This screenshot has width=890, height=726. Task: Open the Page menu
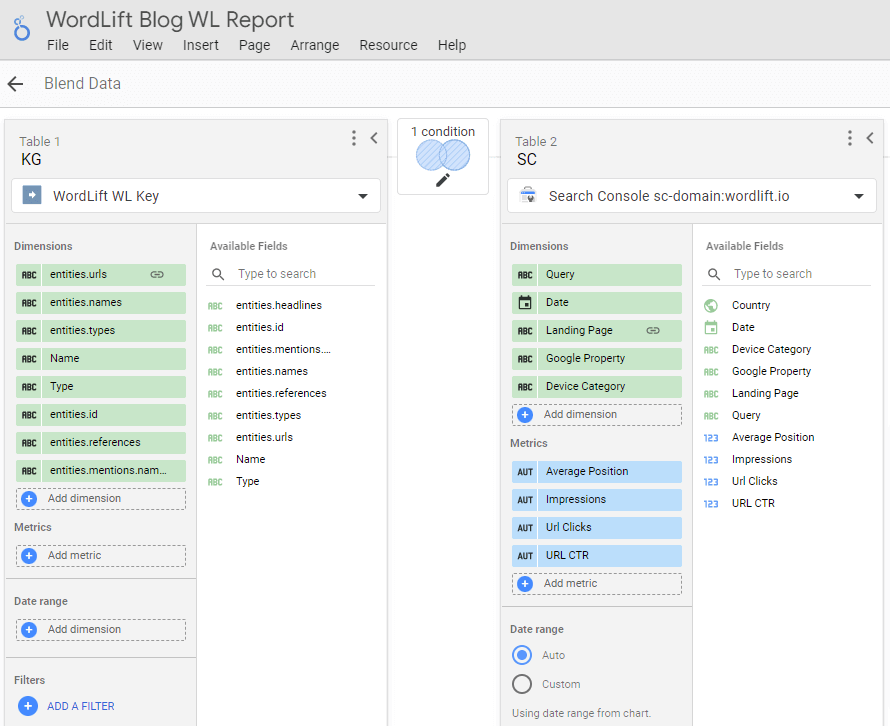[254, 45]
